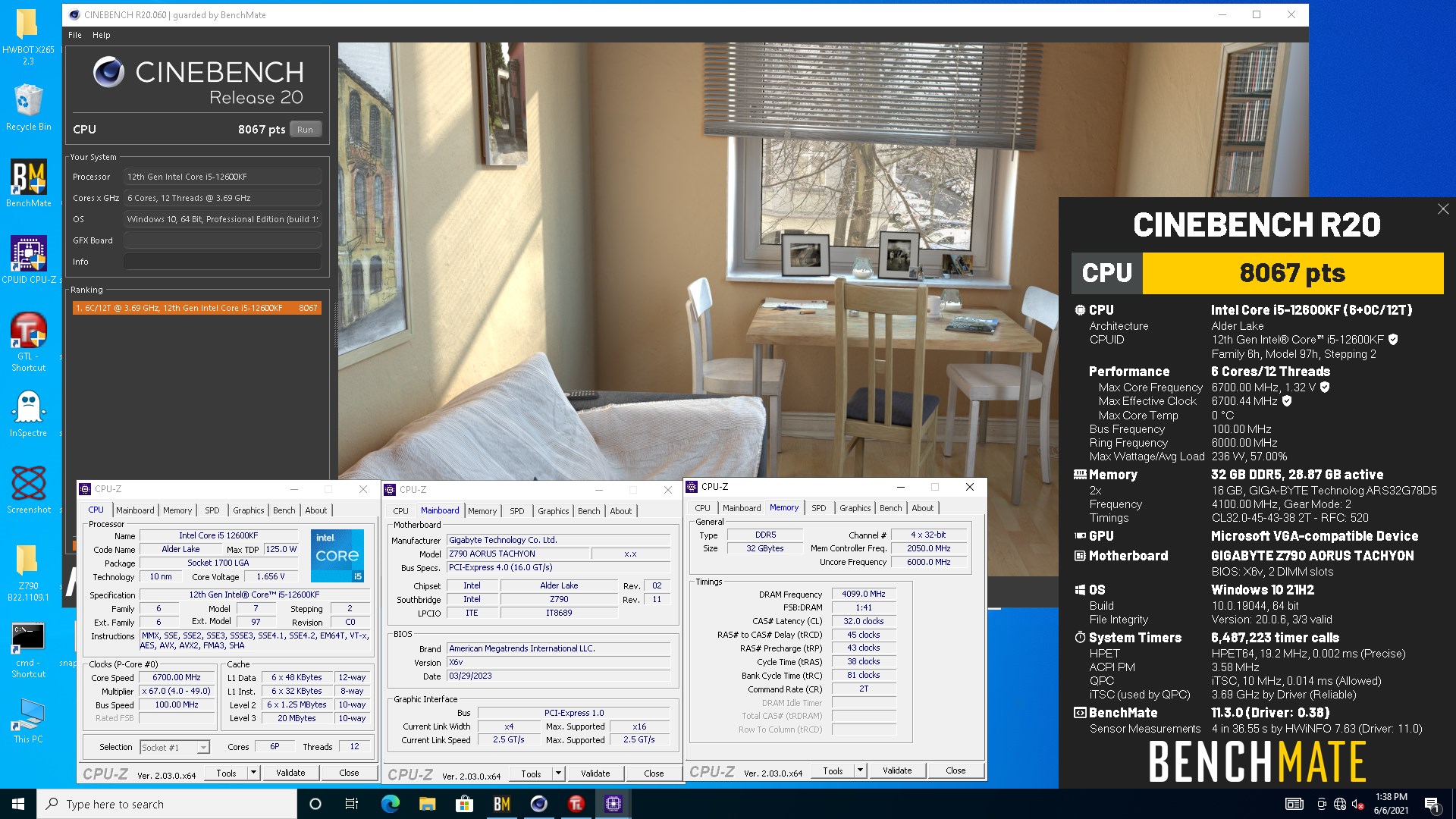Open the InSpectre desktop icon
Screen dimensions: 1456x819
pos(28,414)
